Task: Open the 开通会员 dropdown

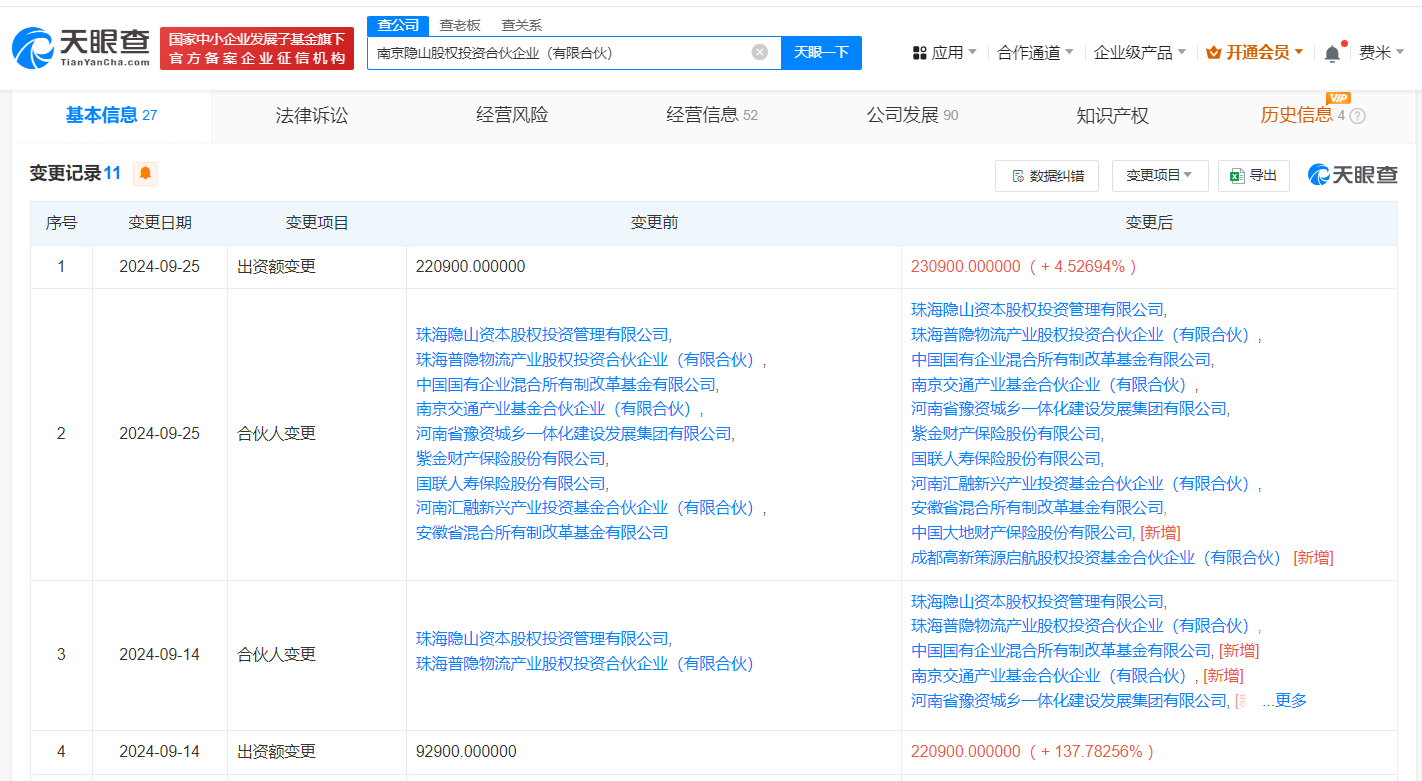Action: coord(1255,52)
